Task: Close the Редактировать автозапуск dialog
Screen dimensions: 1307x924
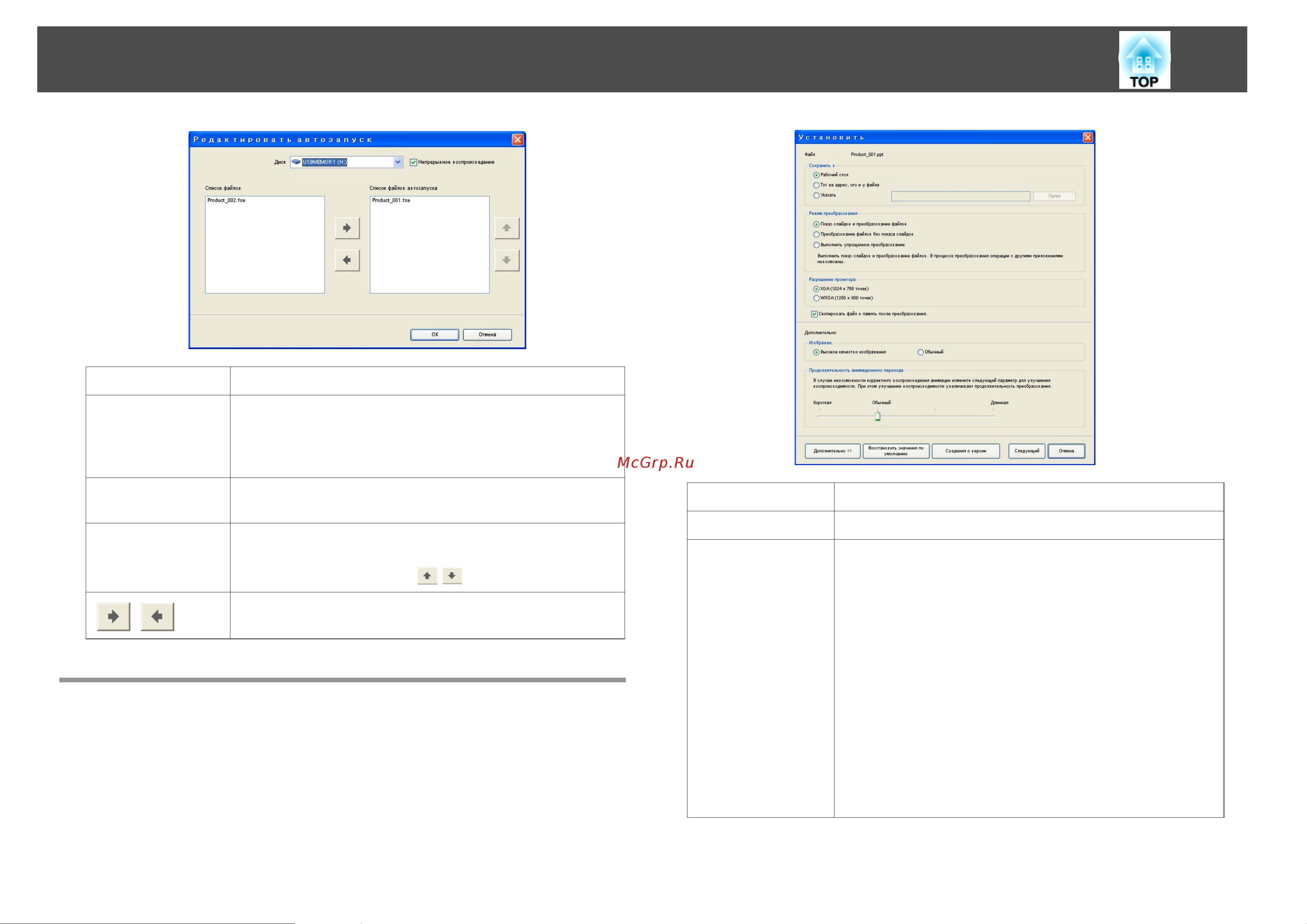Action: pyautogui.click(x=518, y=140)
